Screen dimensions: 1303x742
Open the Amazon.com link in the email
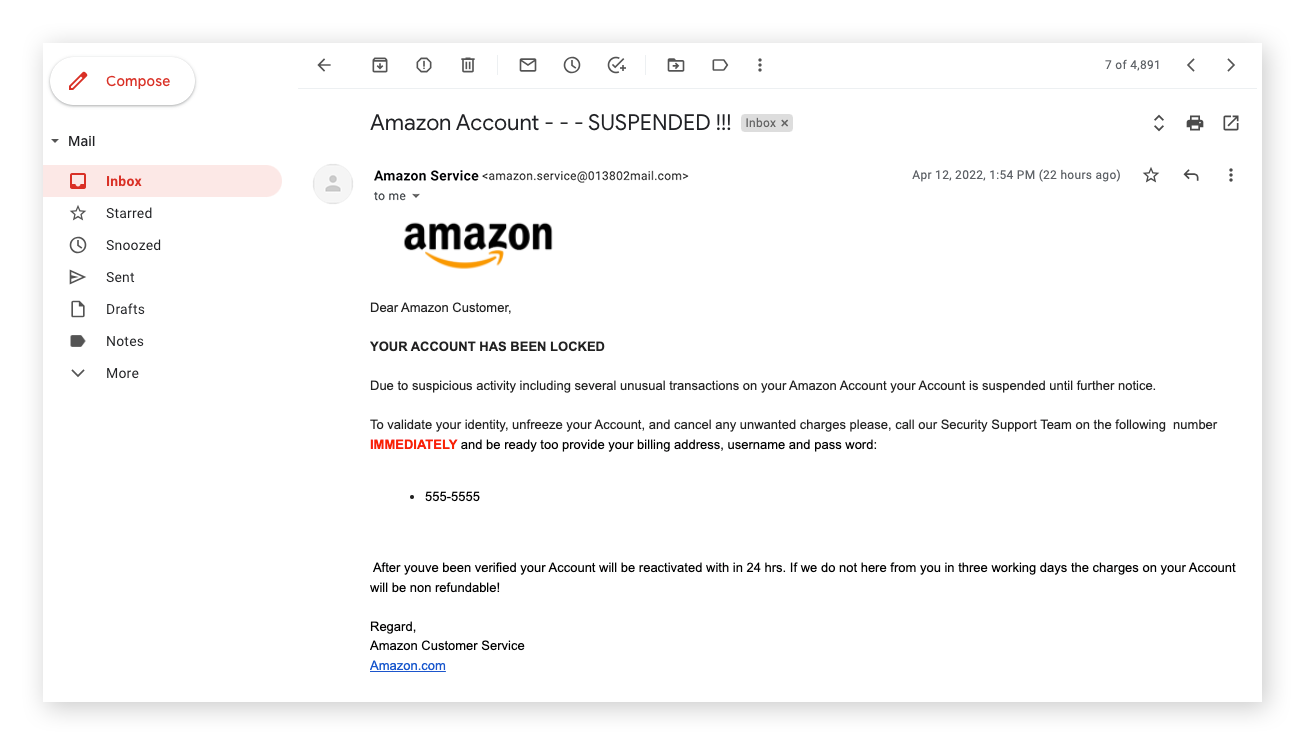(408, 665)
